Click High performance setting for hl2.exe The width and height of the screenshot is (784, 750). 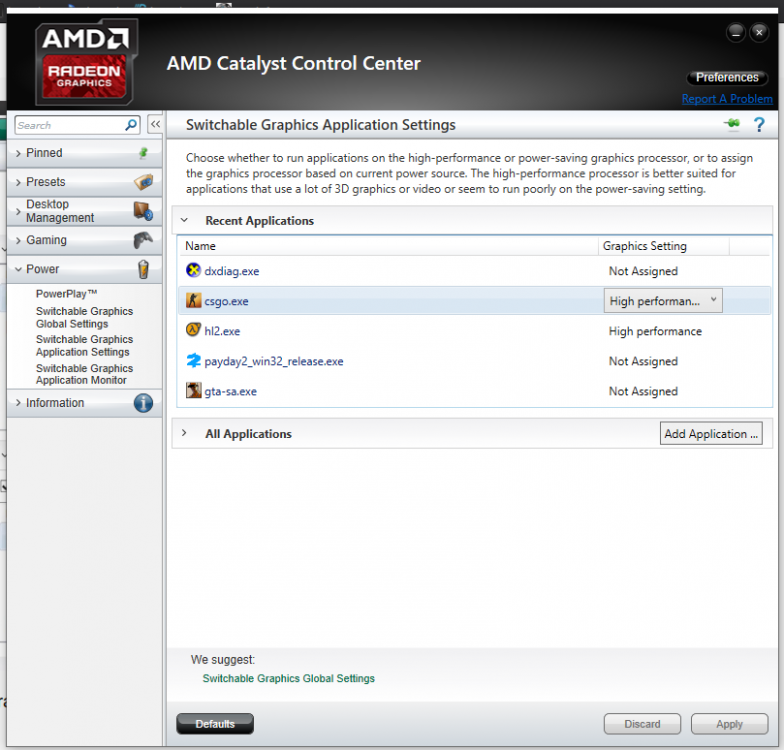[x=655, y=331]
